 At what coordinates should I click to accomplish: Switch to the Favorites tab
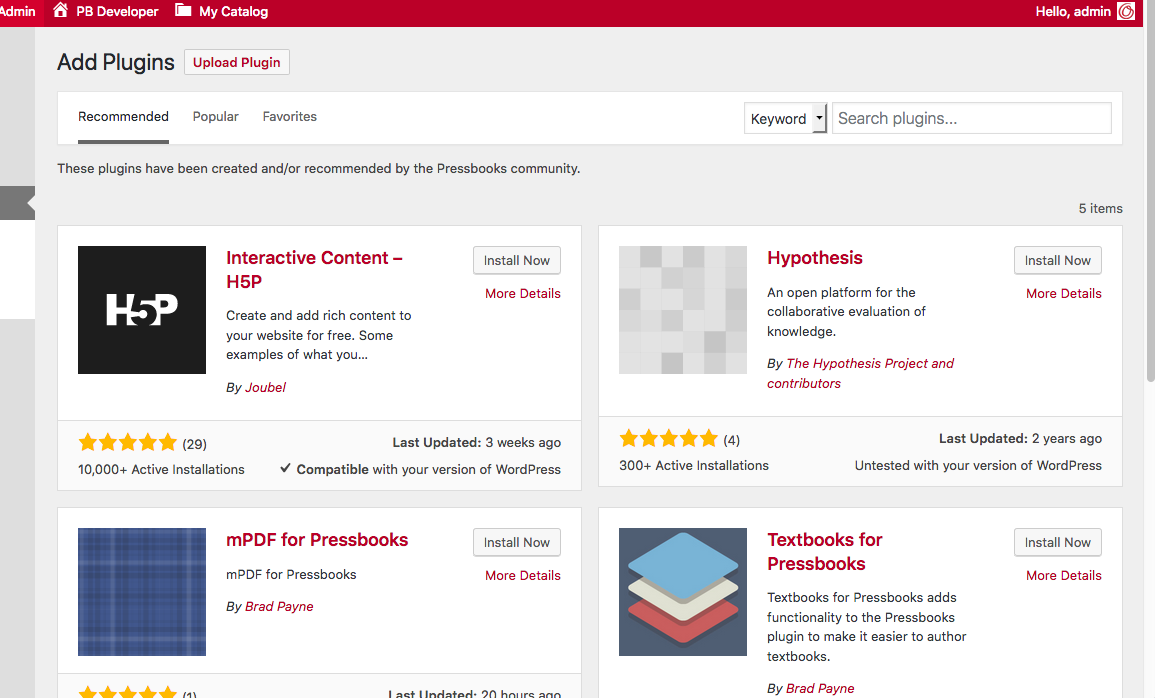289,116
